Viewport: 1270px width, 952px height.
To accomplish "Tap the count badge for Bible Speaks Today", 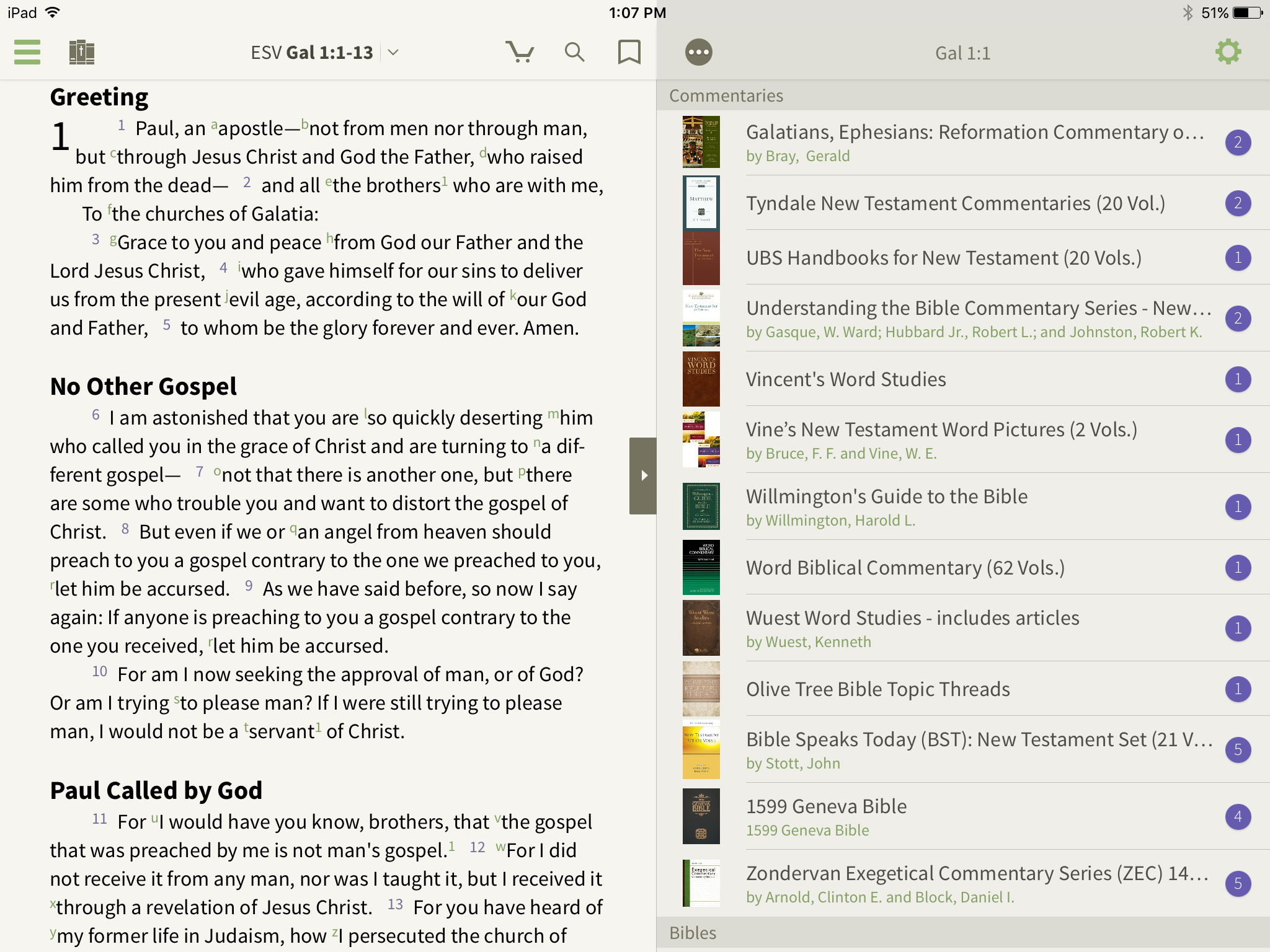I will tap(1238, 750).
